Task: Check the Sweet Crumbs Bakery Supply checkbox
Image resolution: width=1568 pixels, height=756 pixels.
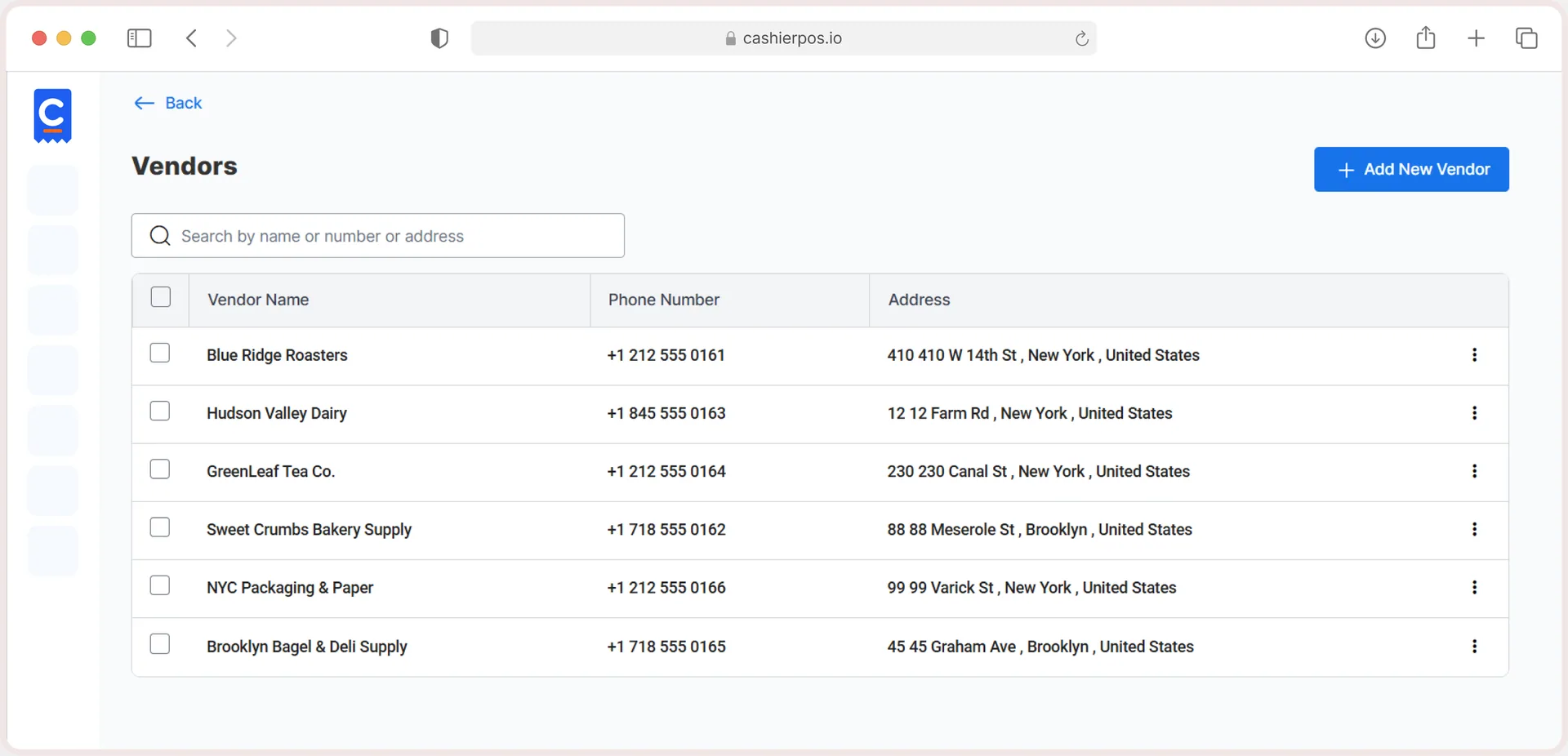Action: click(160, 527)
